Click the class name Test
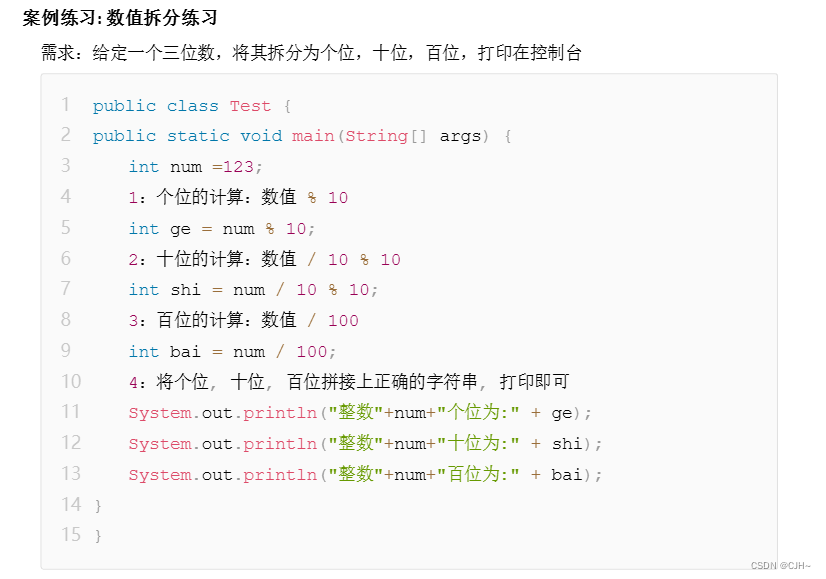 (x=250, y=106)
